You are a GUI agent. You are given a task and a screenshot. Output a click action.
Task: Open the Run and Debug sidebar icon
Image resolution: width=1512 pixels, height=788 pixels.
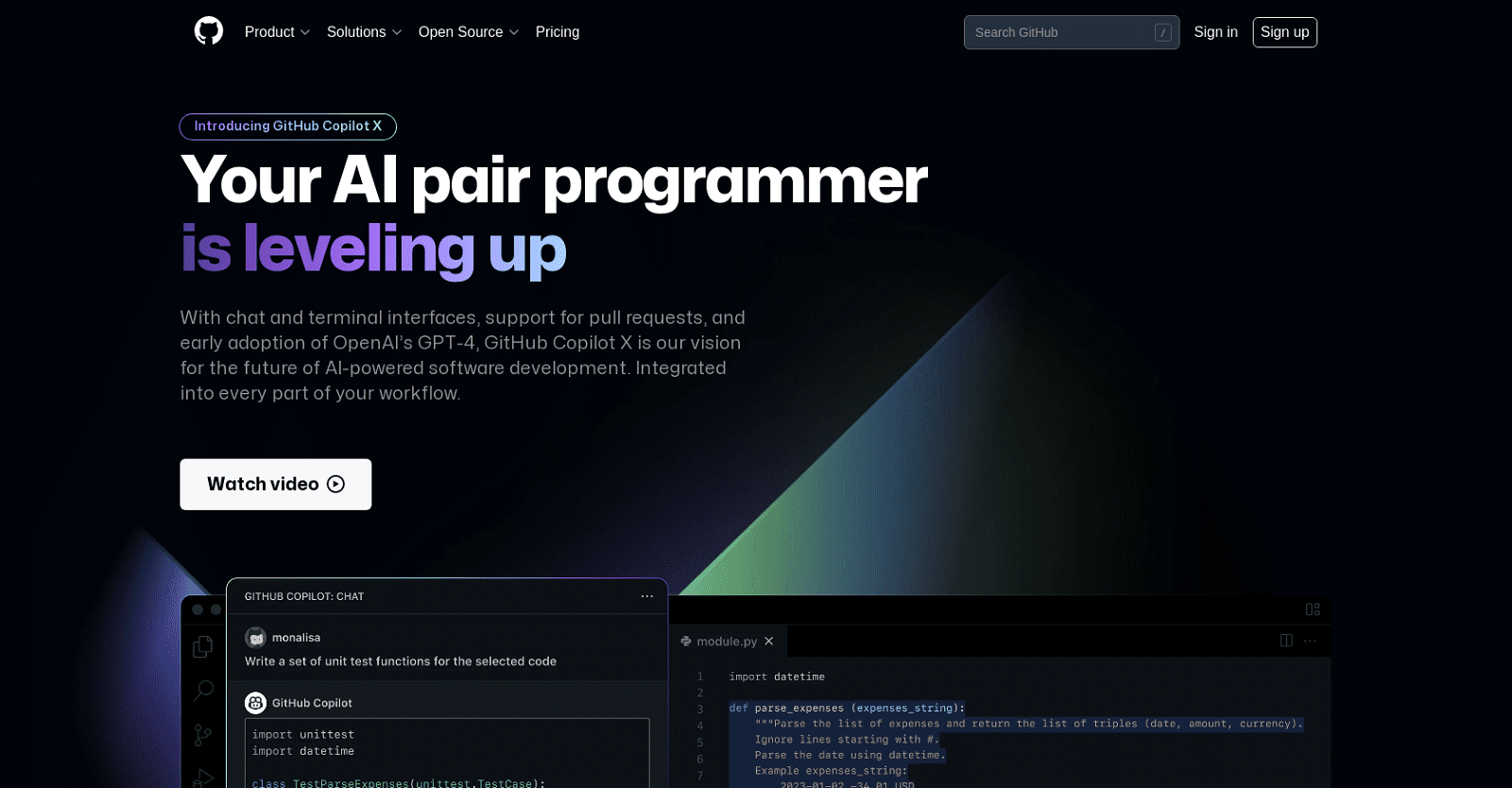(203, 778)
